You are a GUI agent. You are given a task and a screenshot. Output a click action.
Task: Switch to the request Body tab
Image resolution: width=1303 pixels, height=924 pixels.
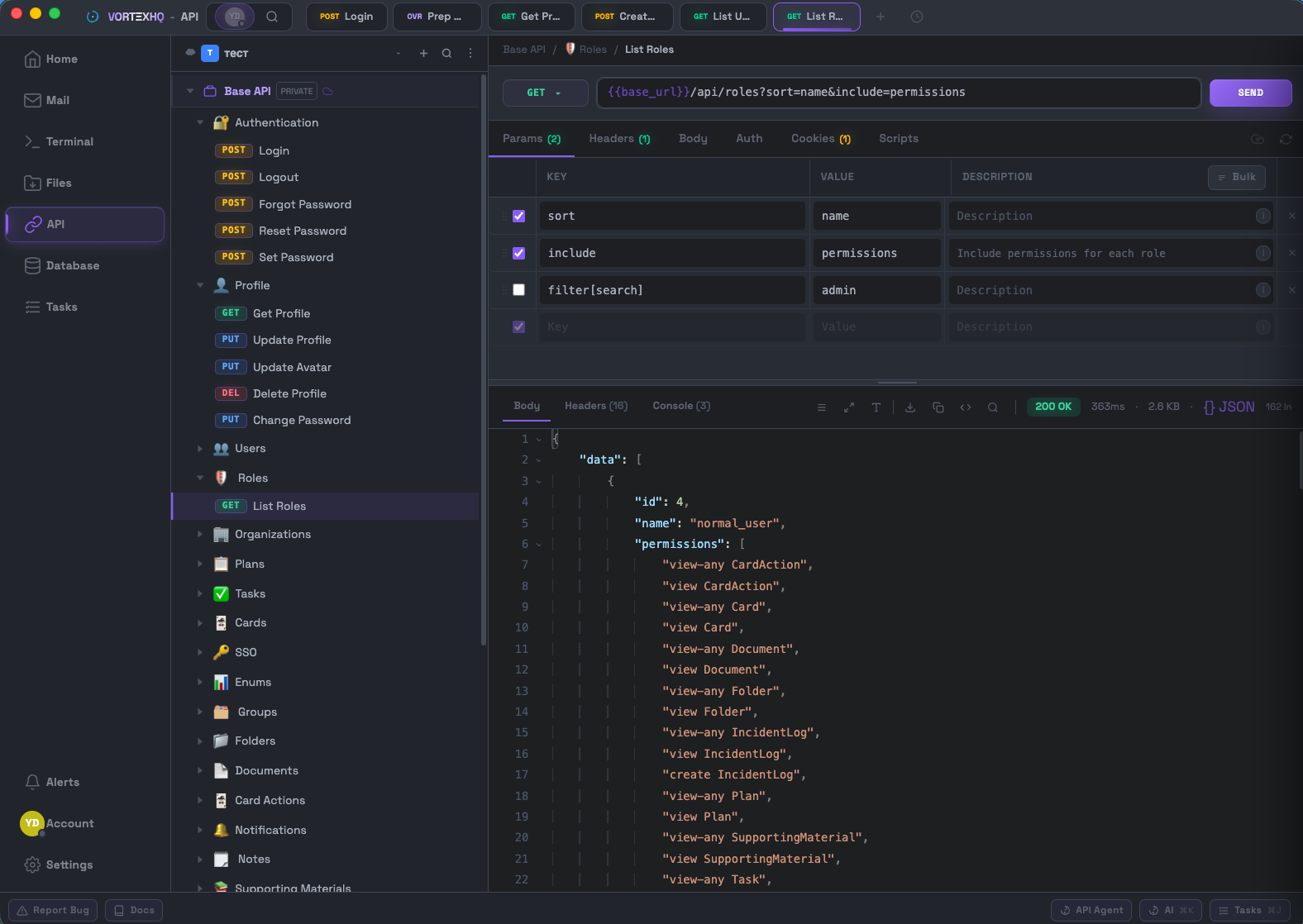tap(693, 139)
